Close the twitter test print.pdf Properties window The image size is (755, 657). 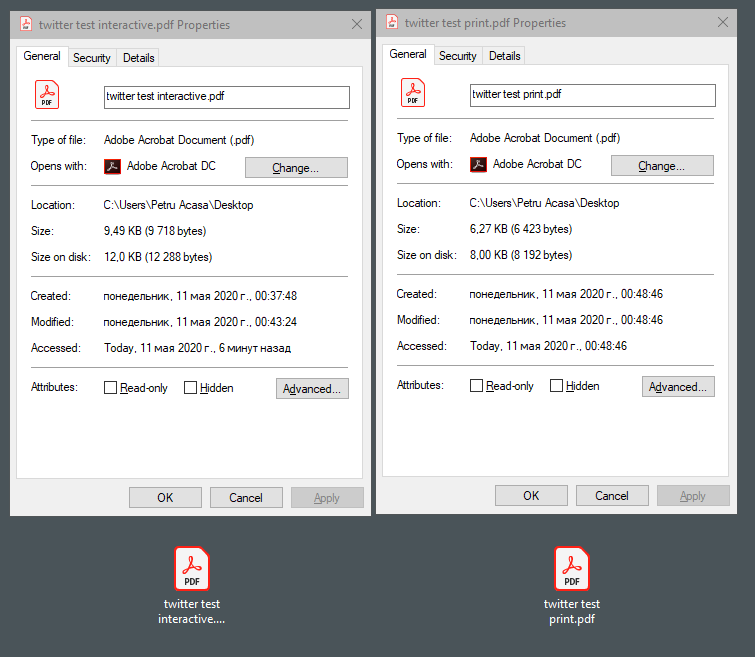(723, 22)
